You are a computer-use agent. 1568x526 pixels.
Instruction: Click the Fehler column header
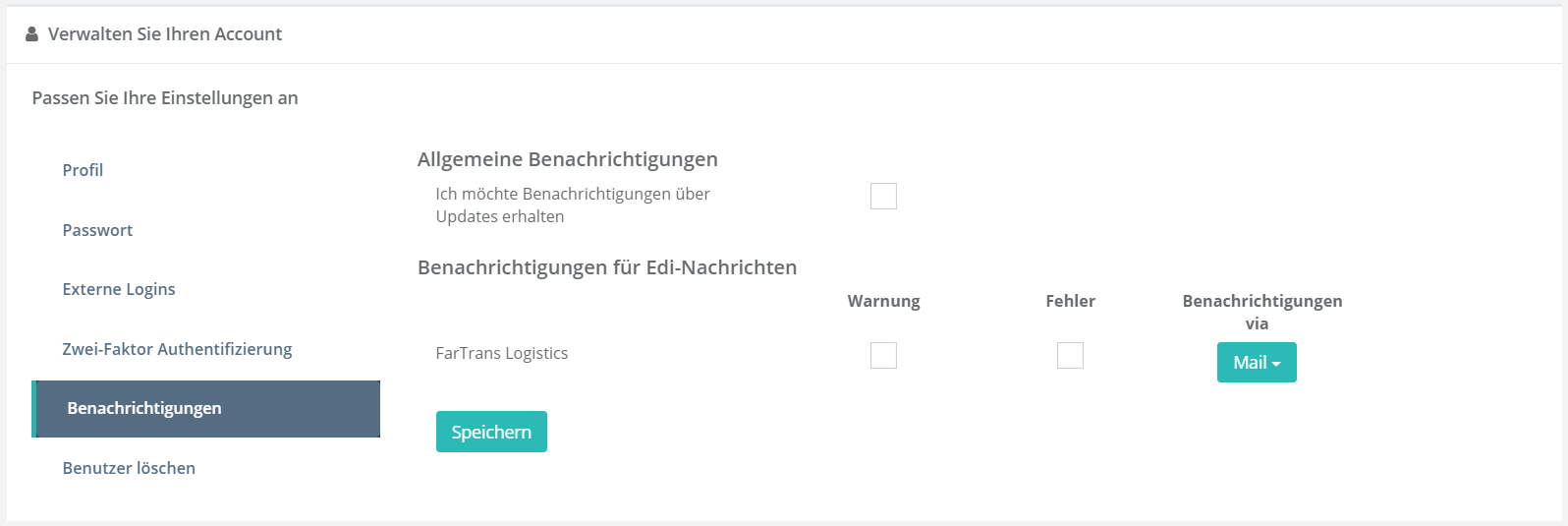coord(1070,301)
